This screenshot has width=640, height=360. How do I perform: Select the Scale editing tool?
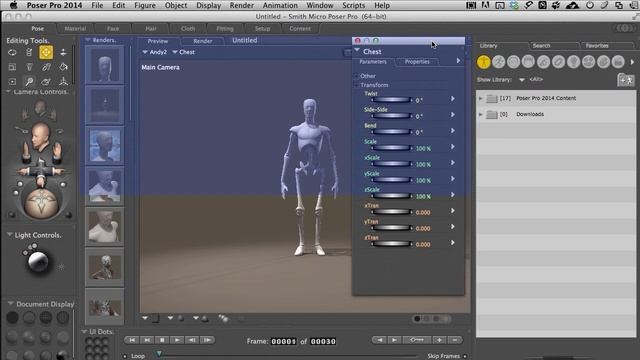pyautogui.click(x=12, y=67)
